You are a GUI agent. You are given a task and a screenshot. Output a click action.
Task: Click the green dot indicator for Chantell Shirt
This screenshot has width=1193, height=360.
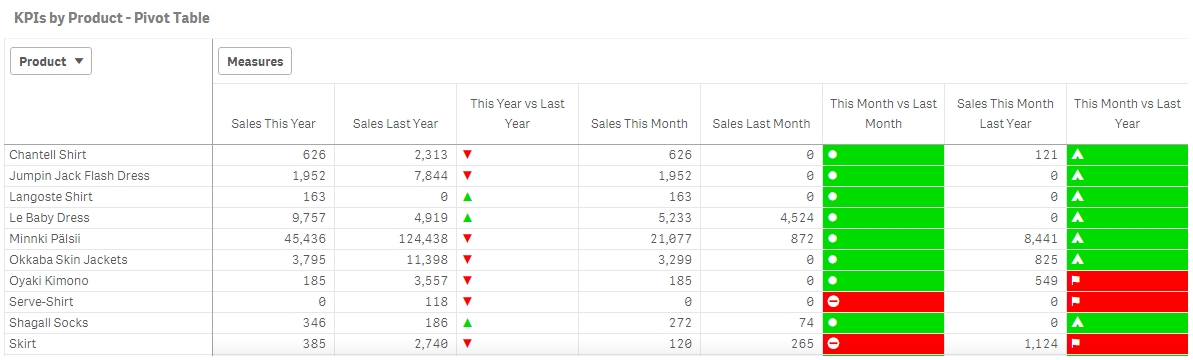pyautogui.click(x=833, y=155)
